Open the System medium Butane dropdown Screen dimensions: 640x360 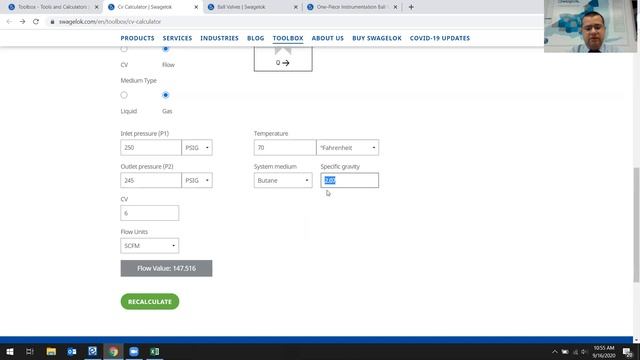(x=283, y=180)
